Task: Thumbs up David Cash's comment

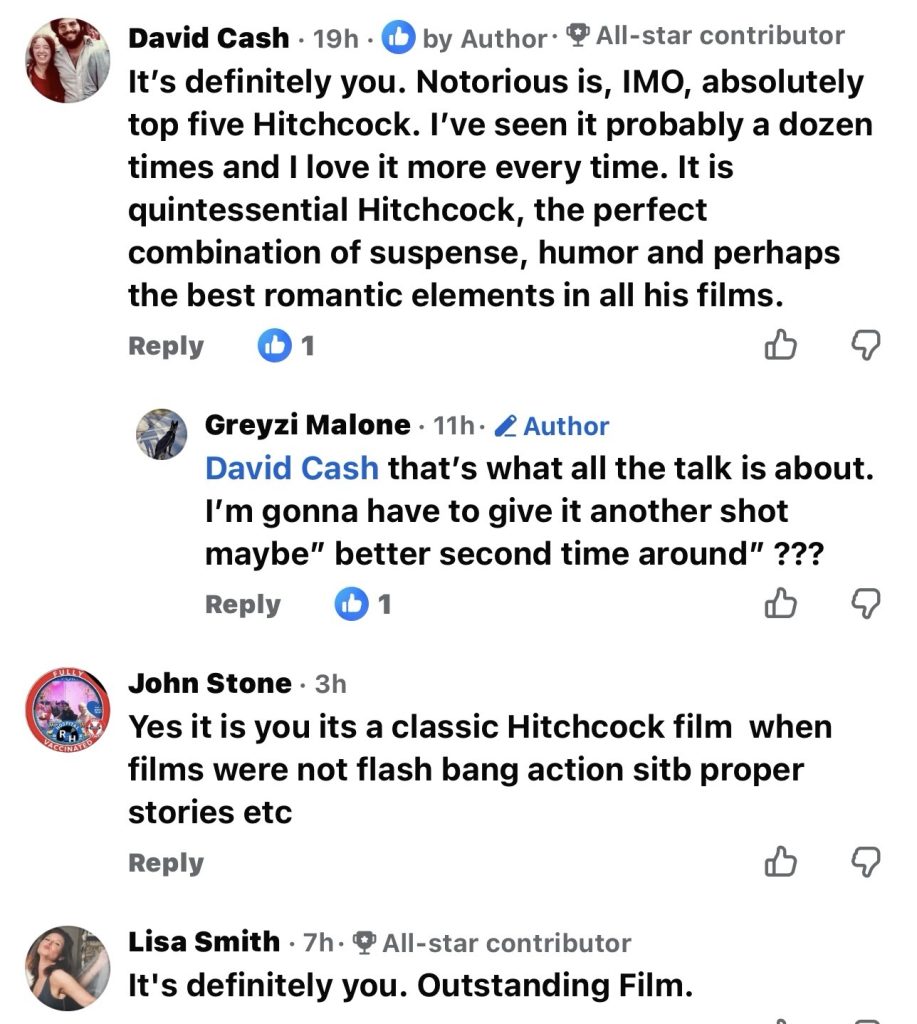Action: coord(779,346)
